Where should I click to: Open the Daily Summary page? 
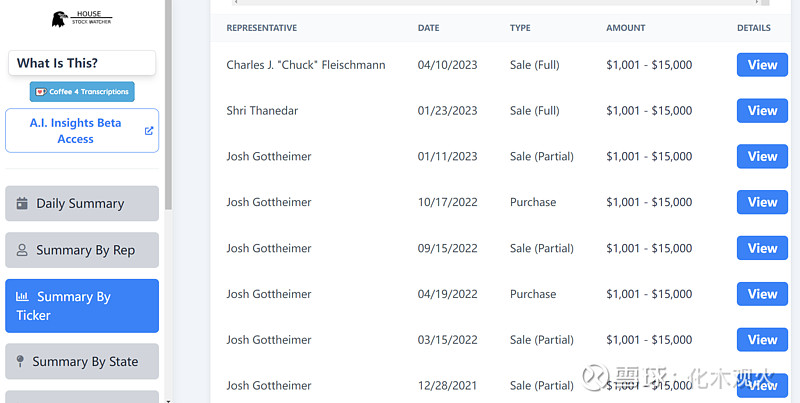(x=82, y=203)
